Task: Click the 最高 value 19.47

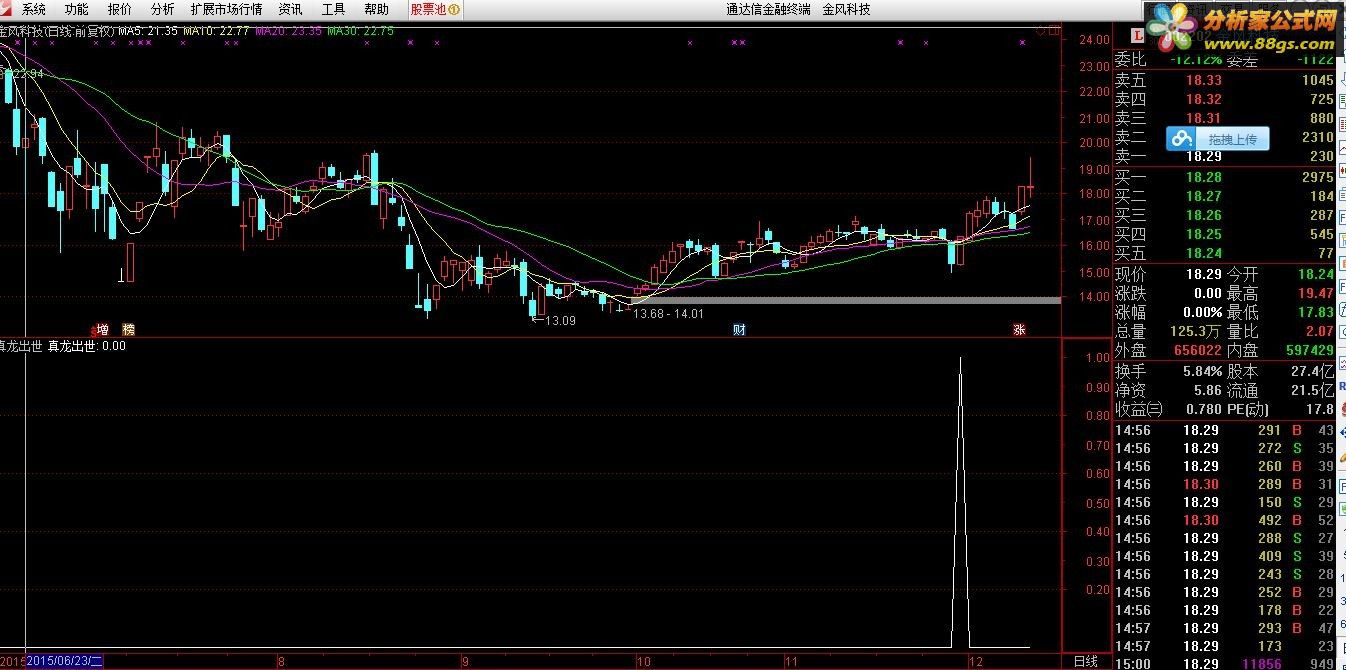Action: [1316, 293]
